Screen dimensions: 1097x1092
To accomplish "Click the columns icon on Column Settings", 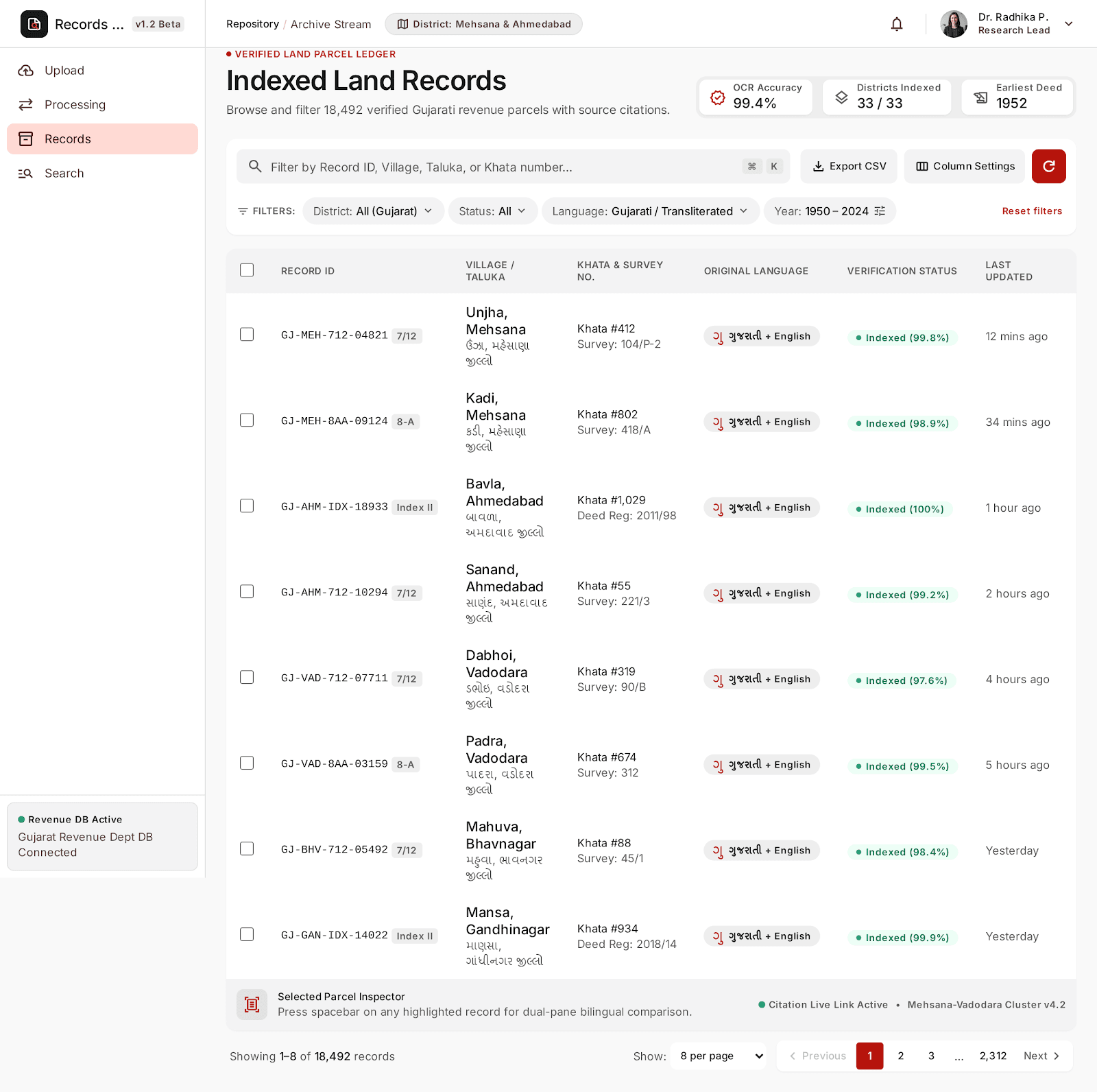I will tap(922, 166).
